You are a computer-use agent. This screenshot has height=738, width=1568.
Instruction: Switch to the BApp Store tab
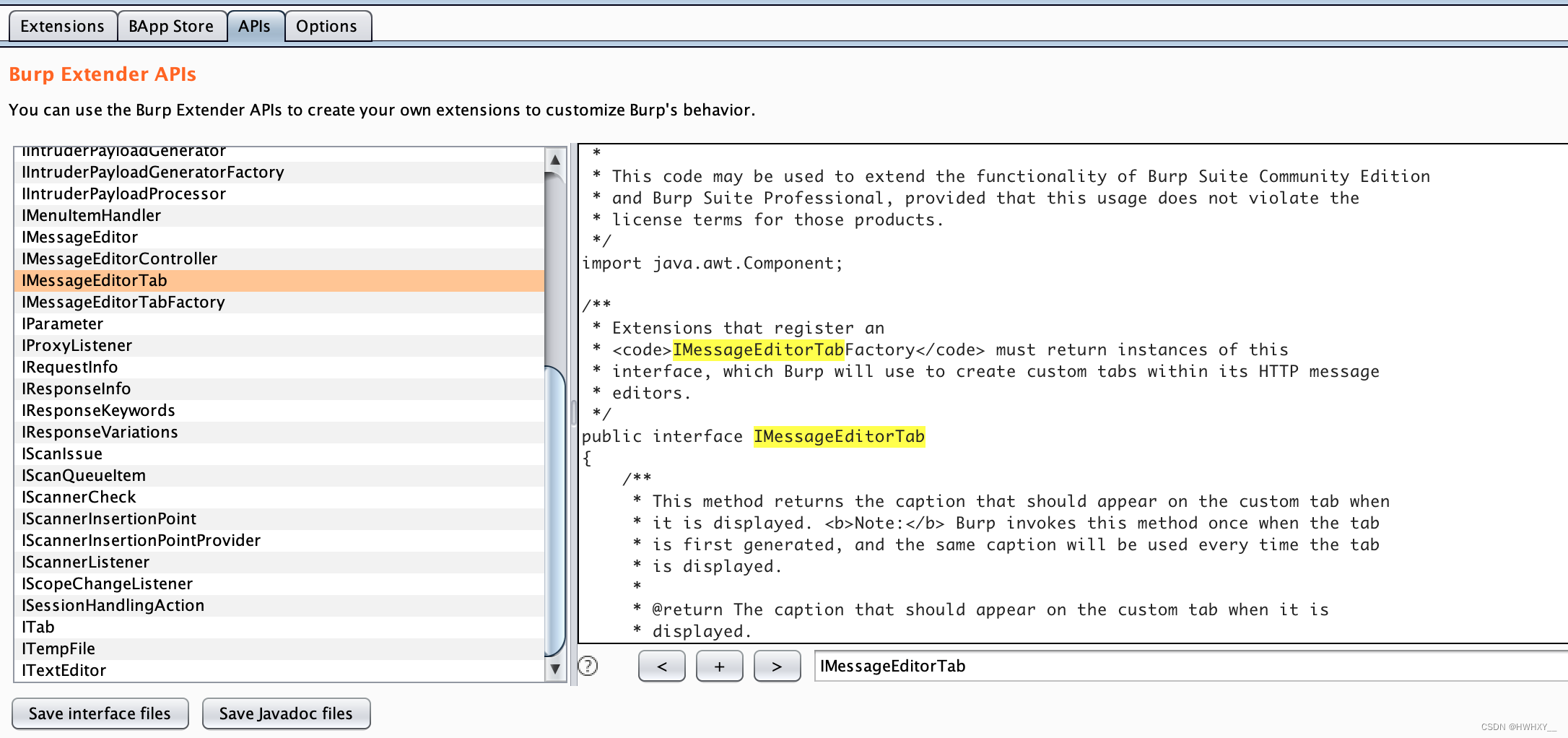[x=171, y=26]
